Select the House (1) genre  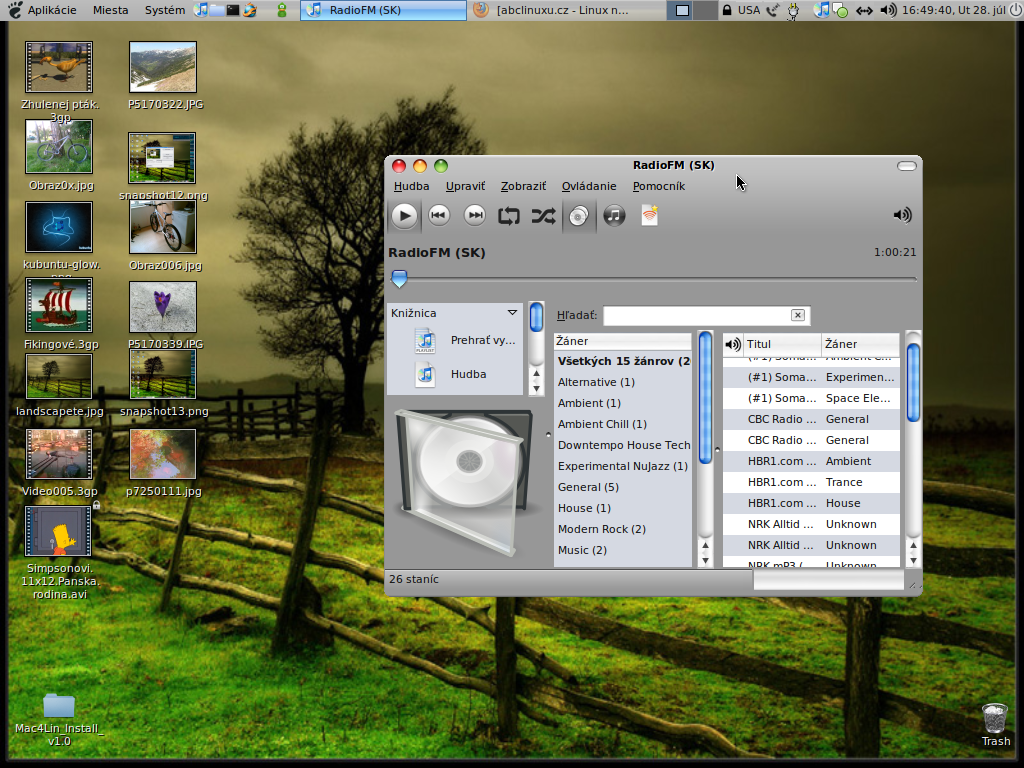tap(622, 507)
